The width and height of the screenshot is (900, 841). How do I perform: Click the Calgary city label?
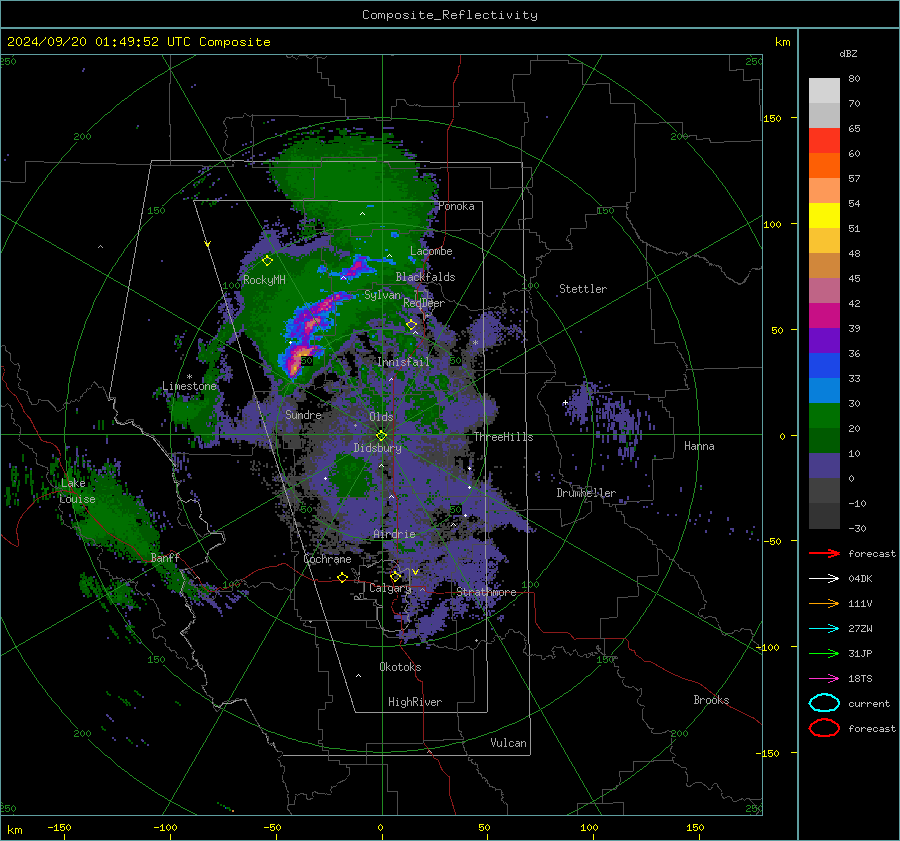pyautogui.click(x=390, y=588)
